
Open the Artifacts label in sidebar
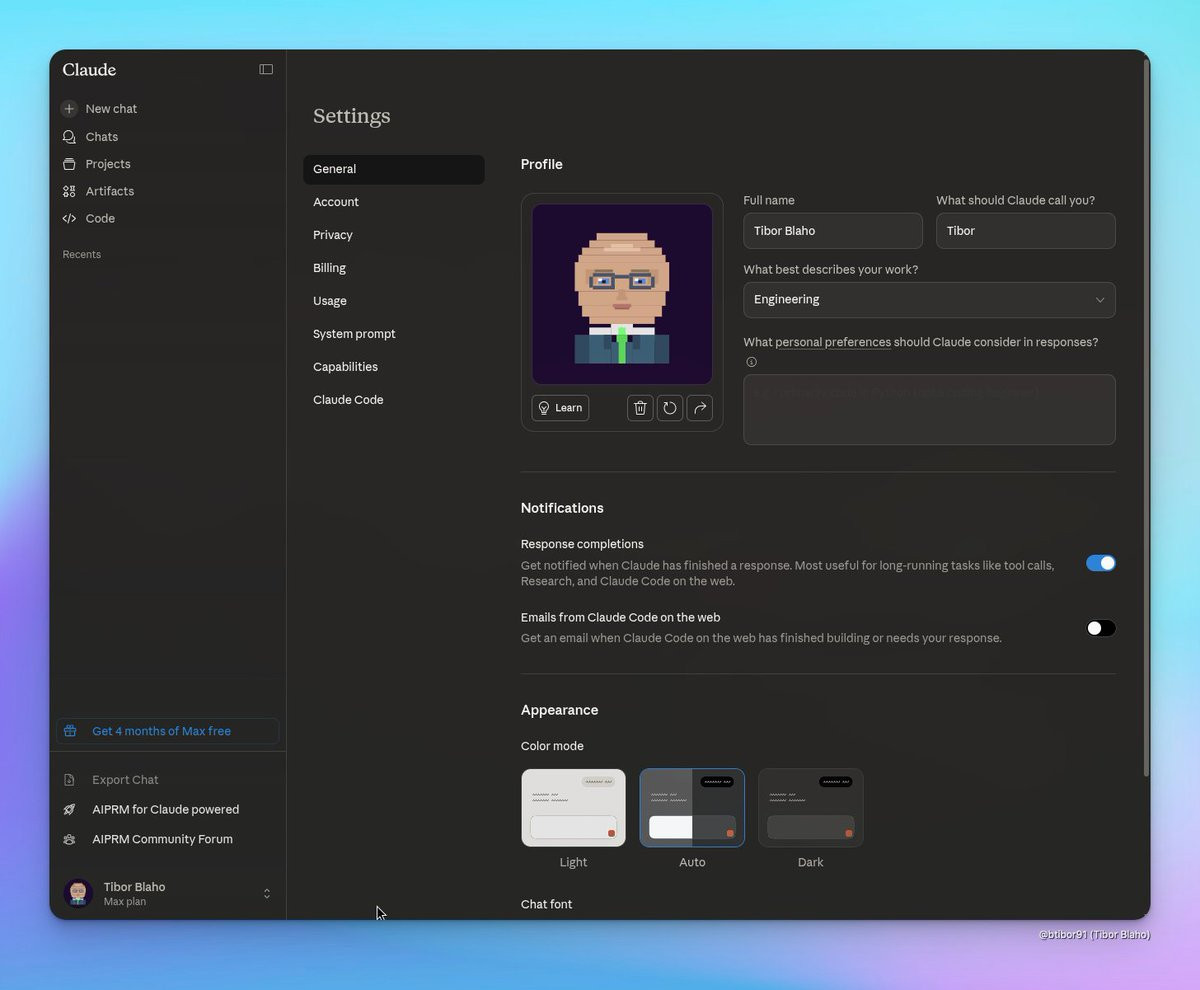tap(110, 191)
